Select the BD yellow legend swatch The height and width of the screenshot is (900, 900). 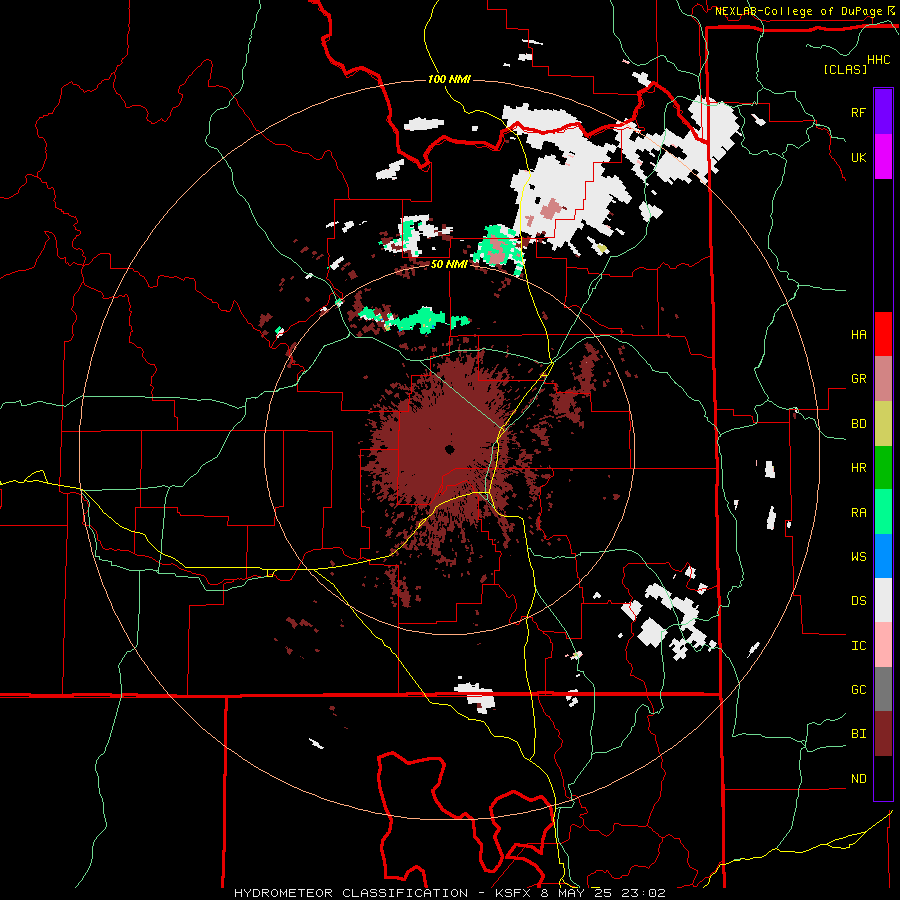[883, 424]
